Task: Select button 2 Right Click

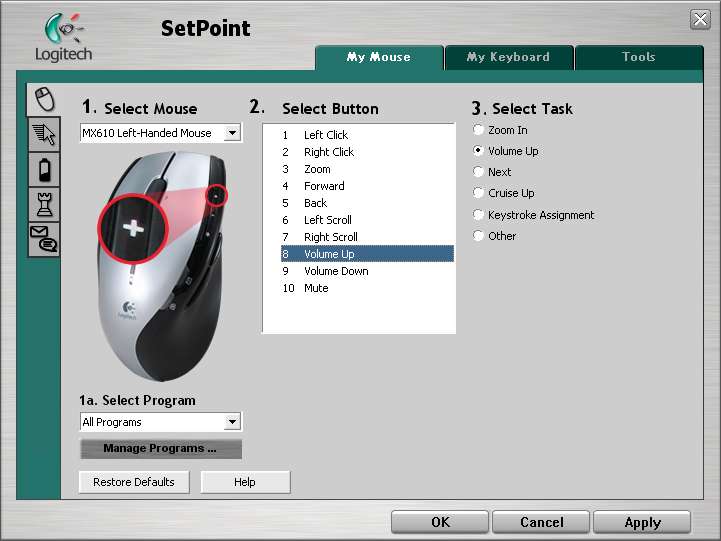Action: coord(367,152)
